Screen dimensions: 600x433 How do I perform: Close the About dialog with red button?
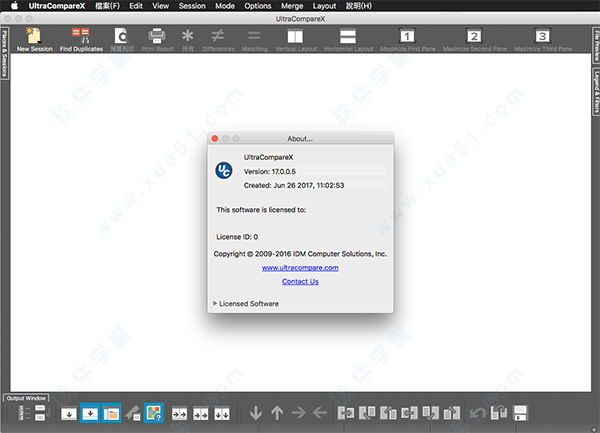point(215,138)
